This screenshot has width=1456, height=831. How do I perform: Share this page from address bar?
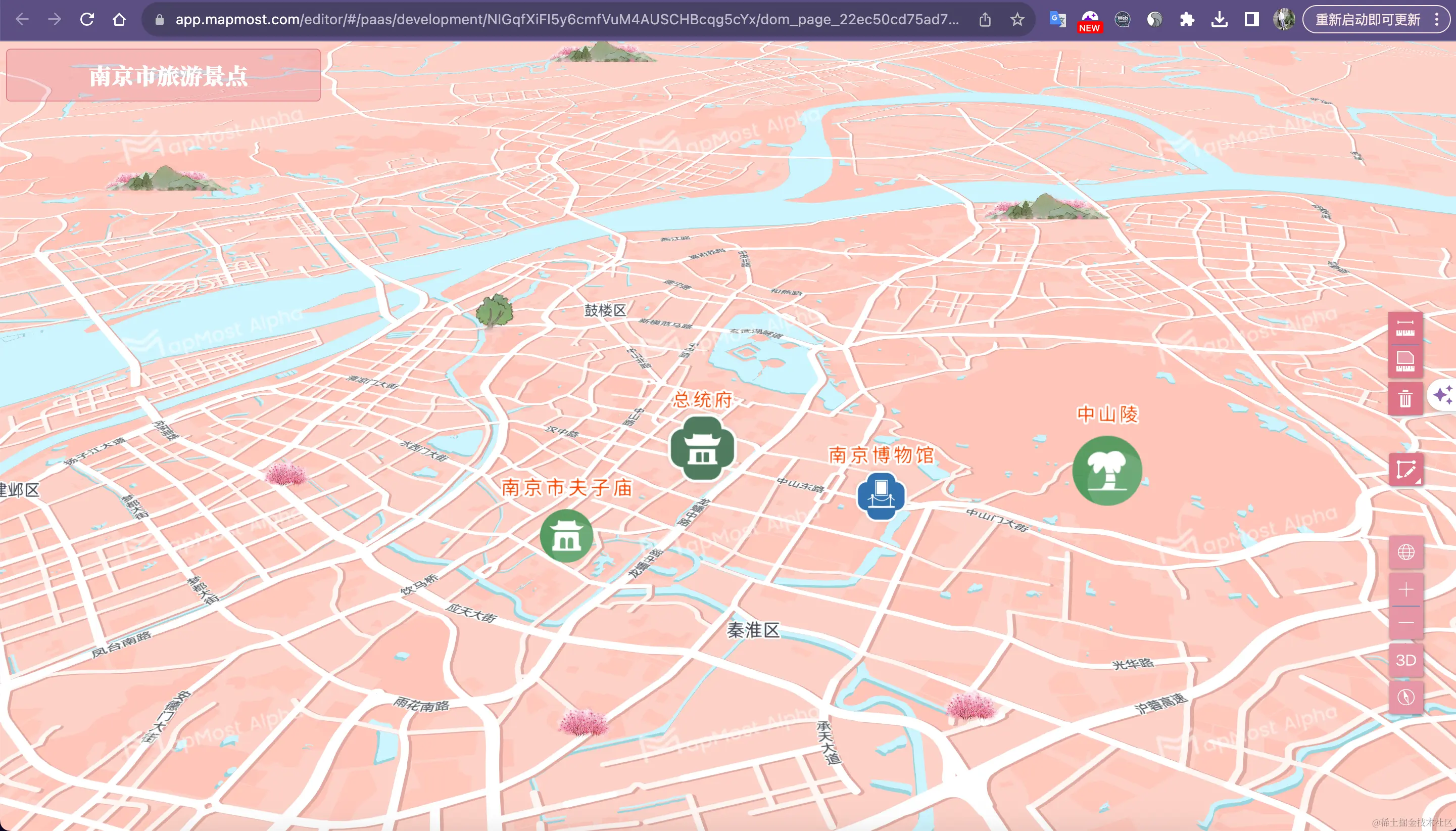[x=985, y=19]
